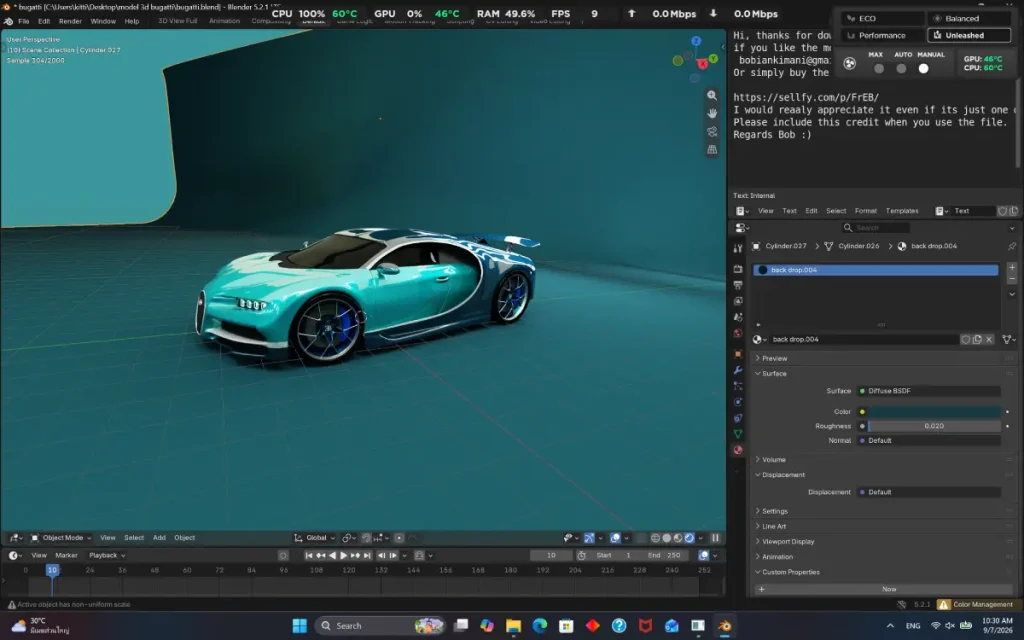Open the Render menu
The image size is (1024, 640).
[x=70, y=22]
